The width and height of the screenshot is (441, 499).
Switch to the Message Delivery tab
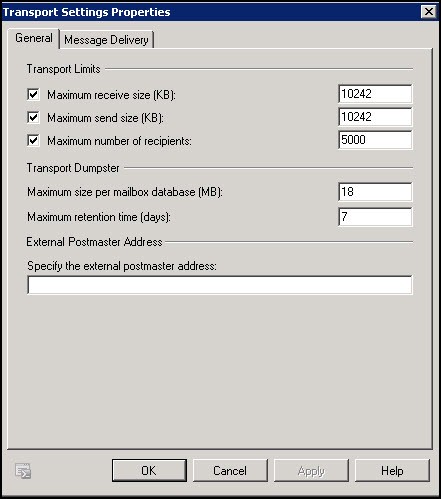point(106,40)
